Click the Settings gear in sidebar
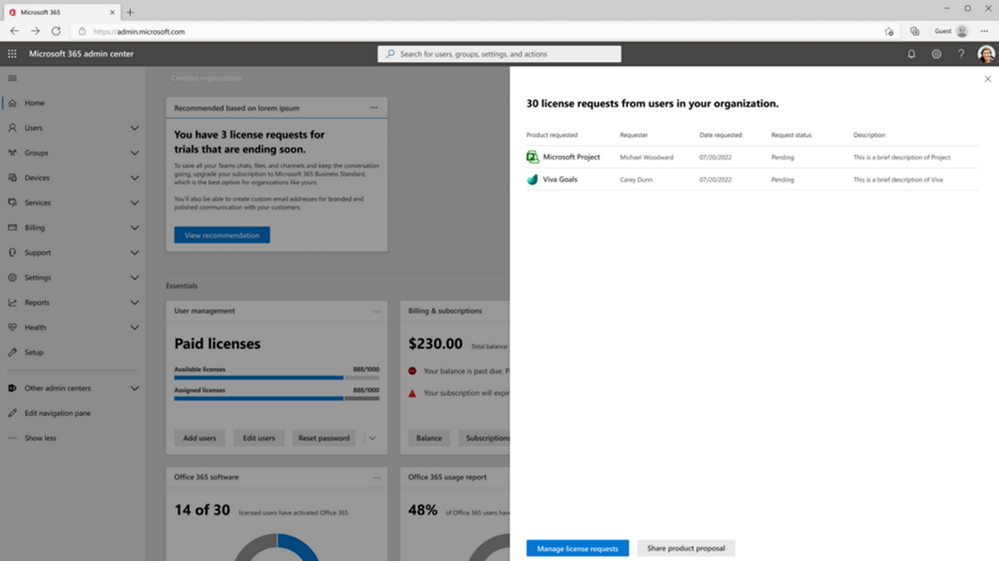This screenshot has width=999, height=561. 12,278
